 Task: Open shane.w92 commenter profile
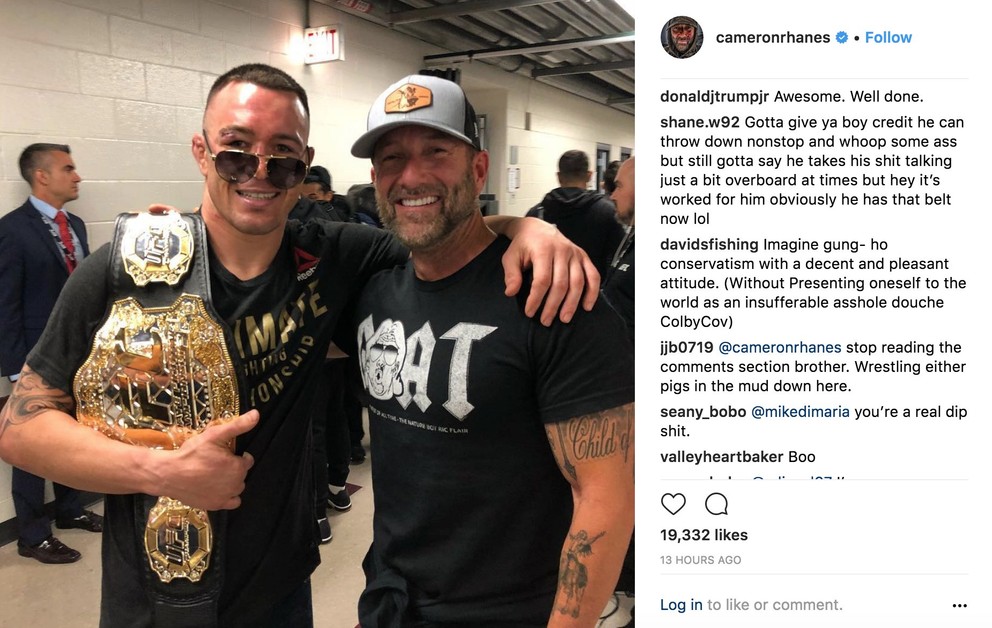pos(700,122)
